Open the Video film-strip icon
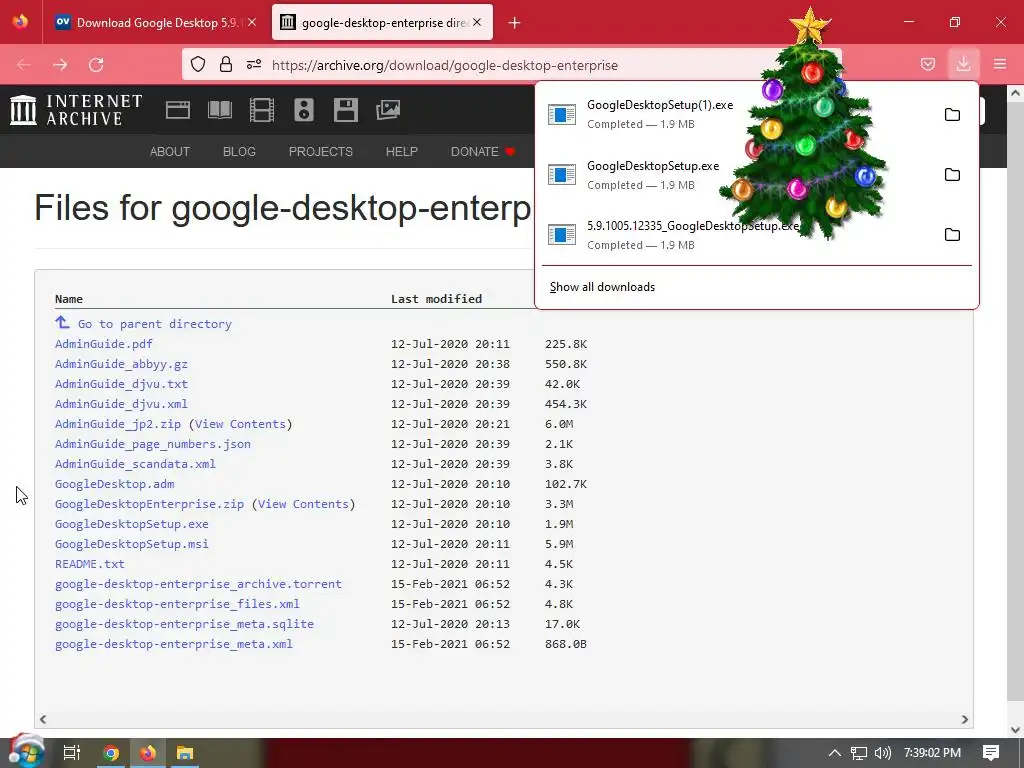 pyautogui.click(x=262, y=110)
